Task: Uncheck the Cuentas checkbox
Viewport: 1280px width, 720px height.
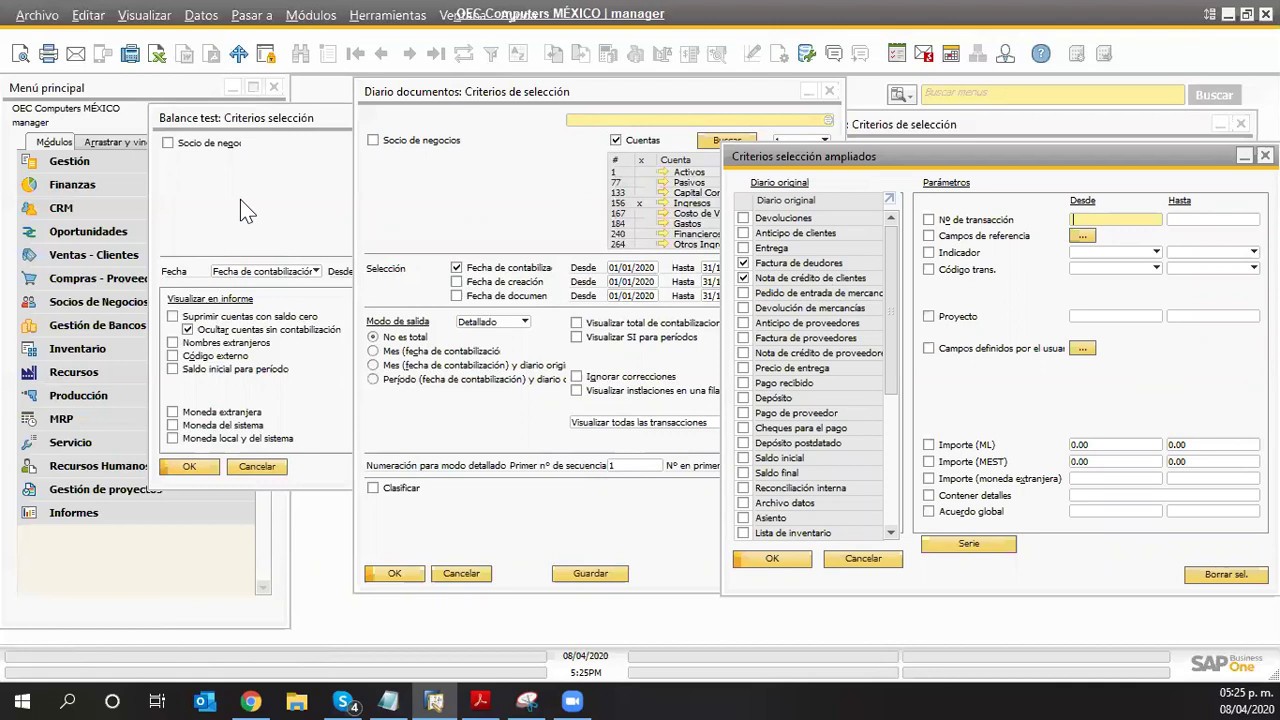Action: [616, 140]
